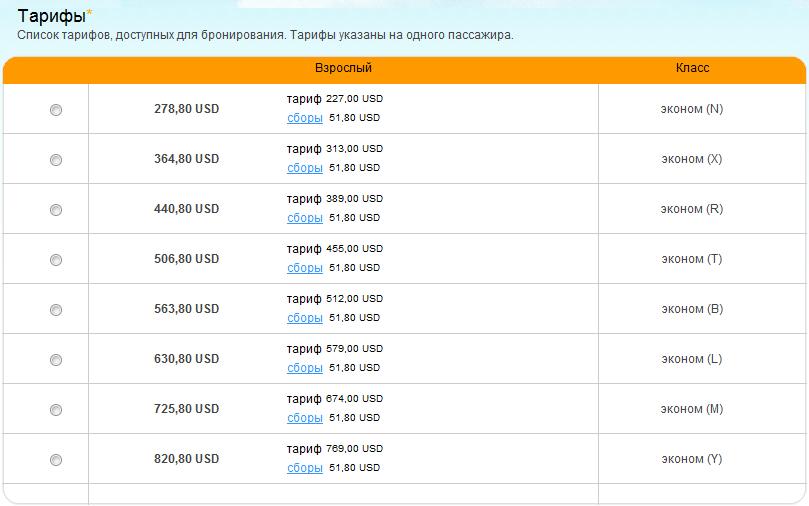Pick the 820,80 USD fare radio option
809x506 pixels.
pos(56,460)
